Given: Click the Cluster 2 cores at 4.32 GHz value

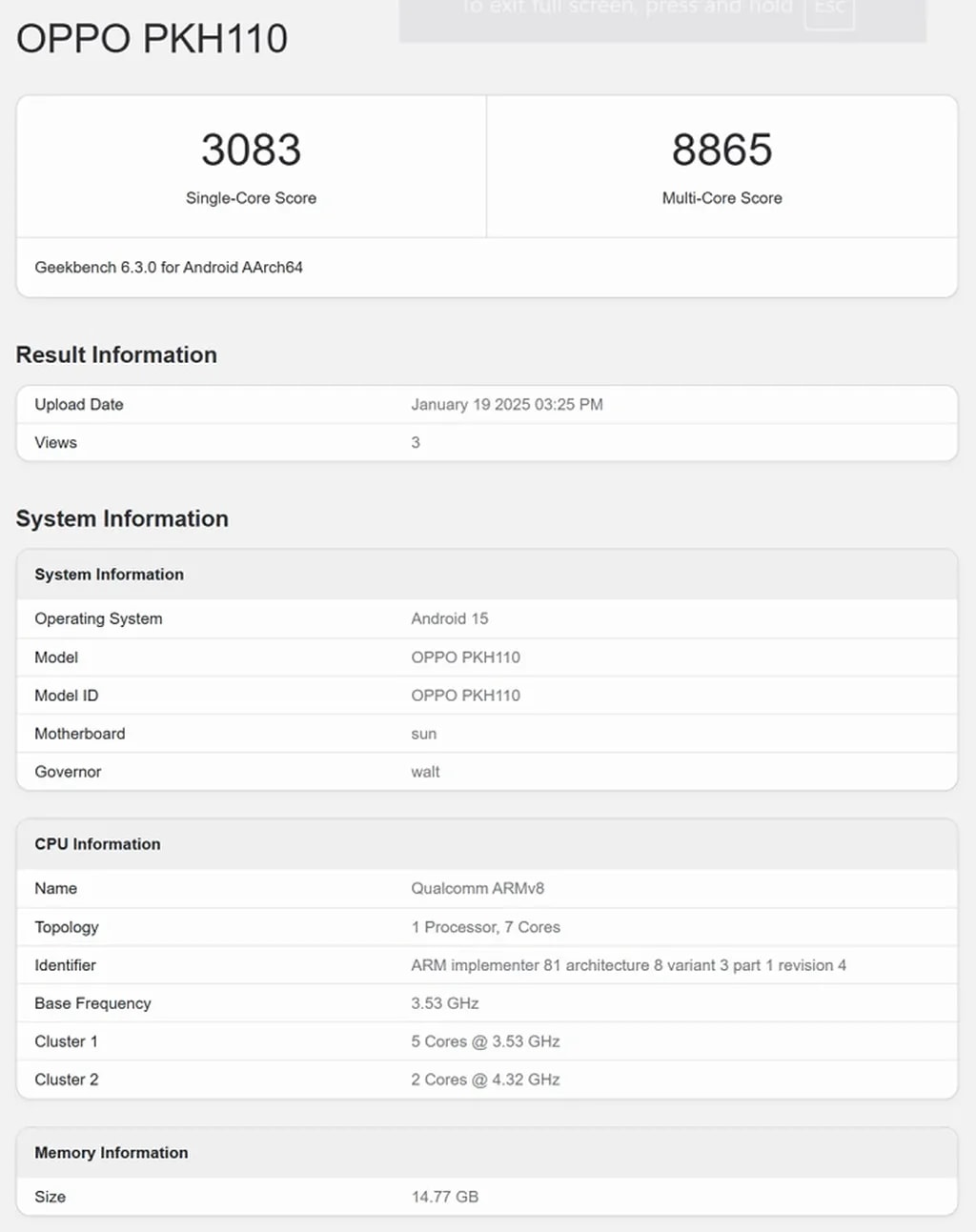Looking at the screenshot, I should click(x=485, y=1080).
